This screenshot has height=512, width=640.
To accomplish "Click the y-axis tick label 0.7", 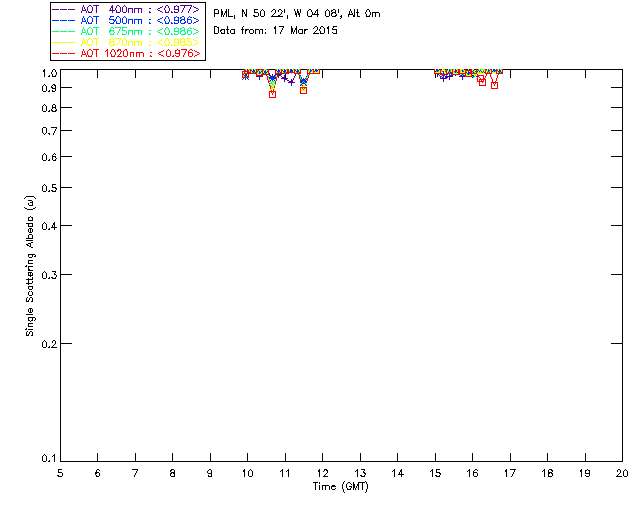I will point(48,131).
